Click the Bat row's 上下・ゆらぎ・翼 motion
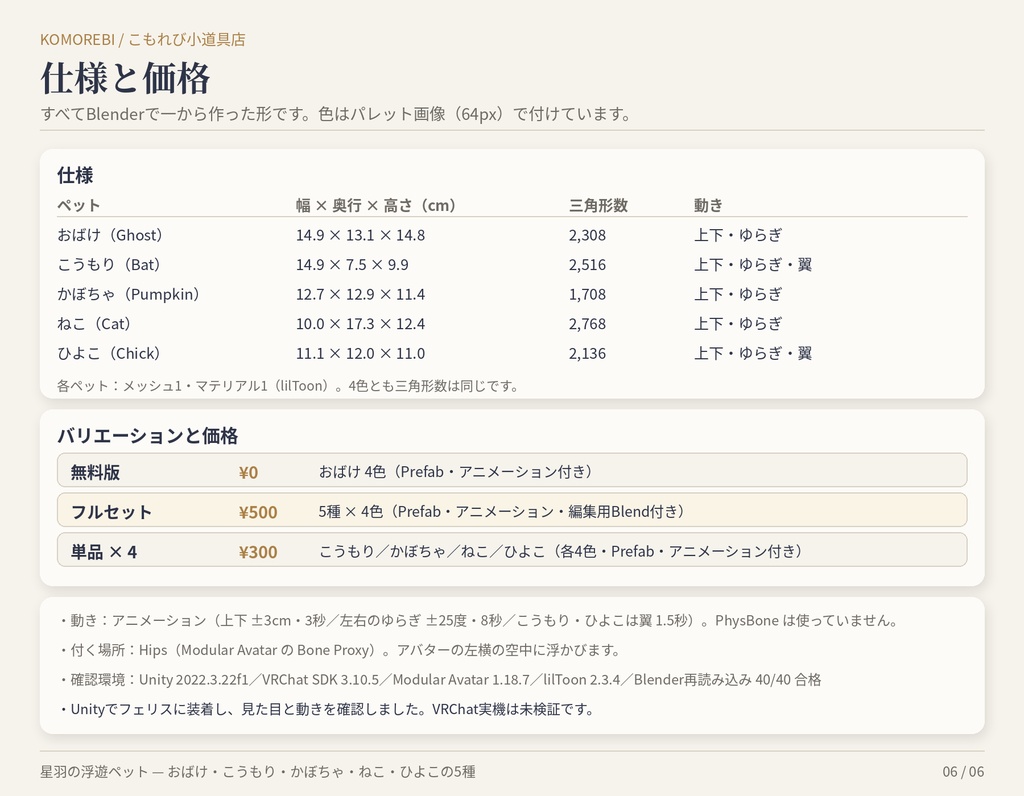Screen dimensions: 1024x796 (753, 264)
